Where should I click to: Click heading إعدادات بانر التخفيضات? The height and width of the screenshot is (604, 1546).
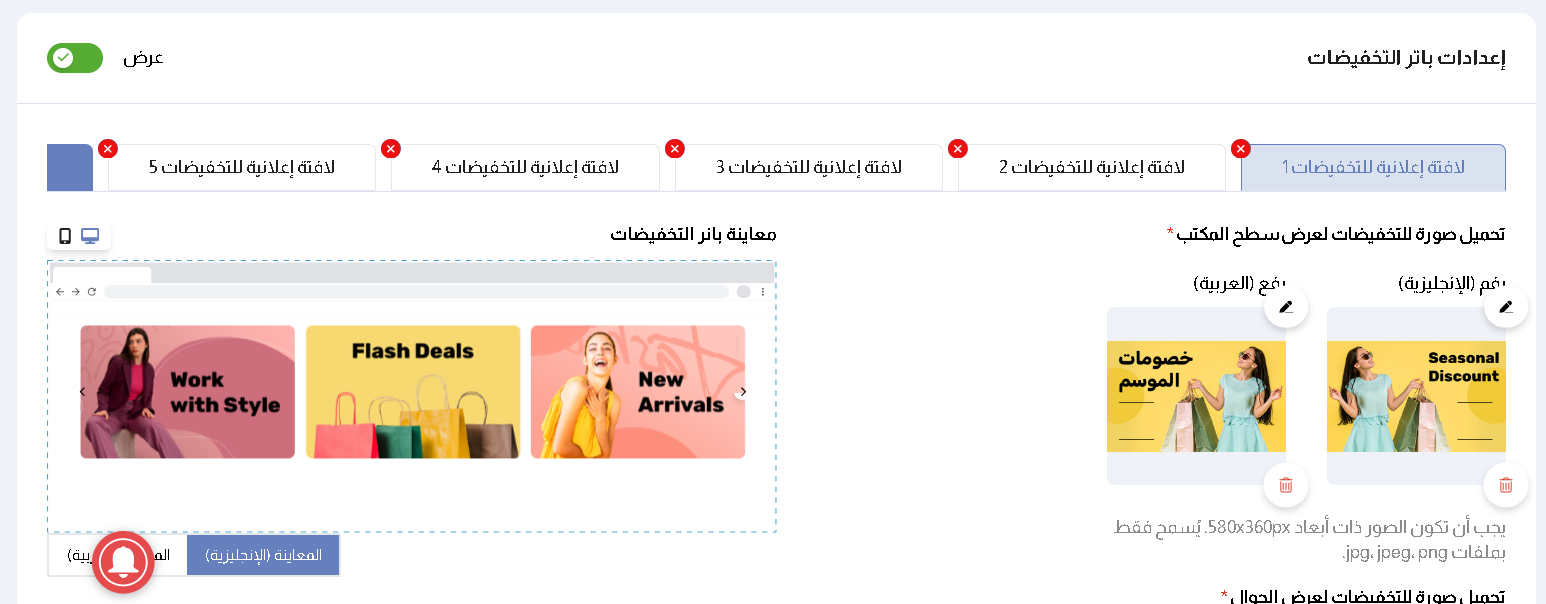tap(1406, 58)
